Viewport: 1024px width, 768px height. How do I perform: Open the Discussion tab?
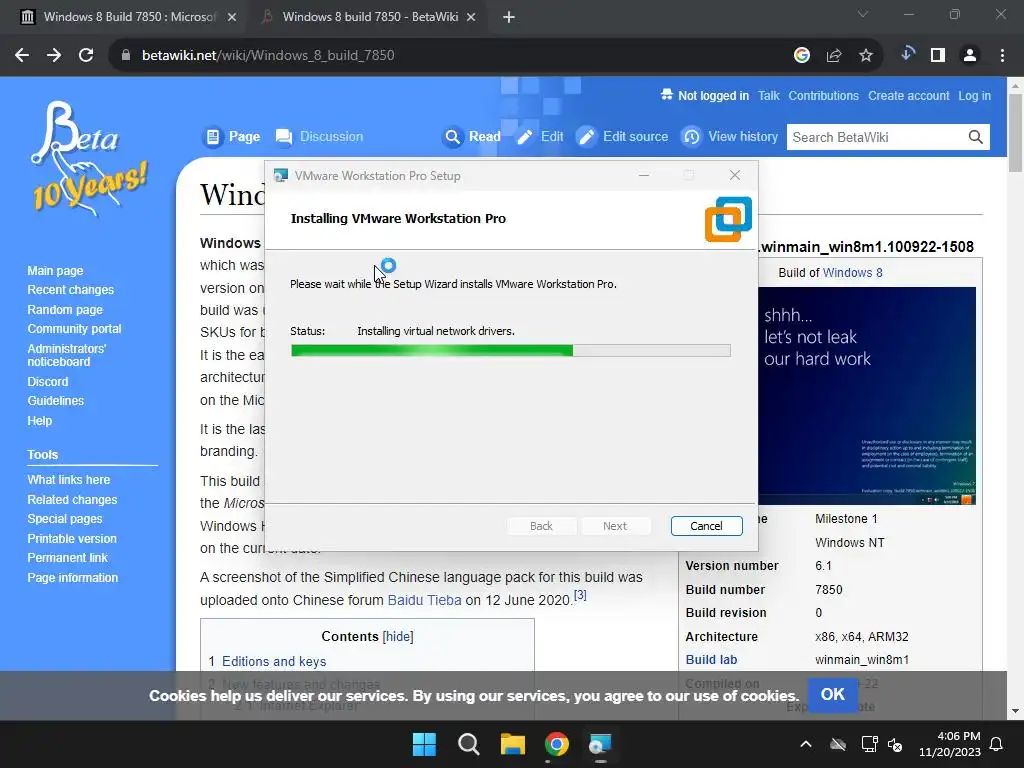click(x=319, y=136)
